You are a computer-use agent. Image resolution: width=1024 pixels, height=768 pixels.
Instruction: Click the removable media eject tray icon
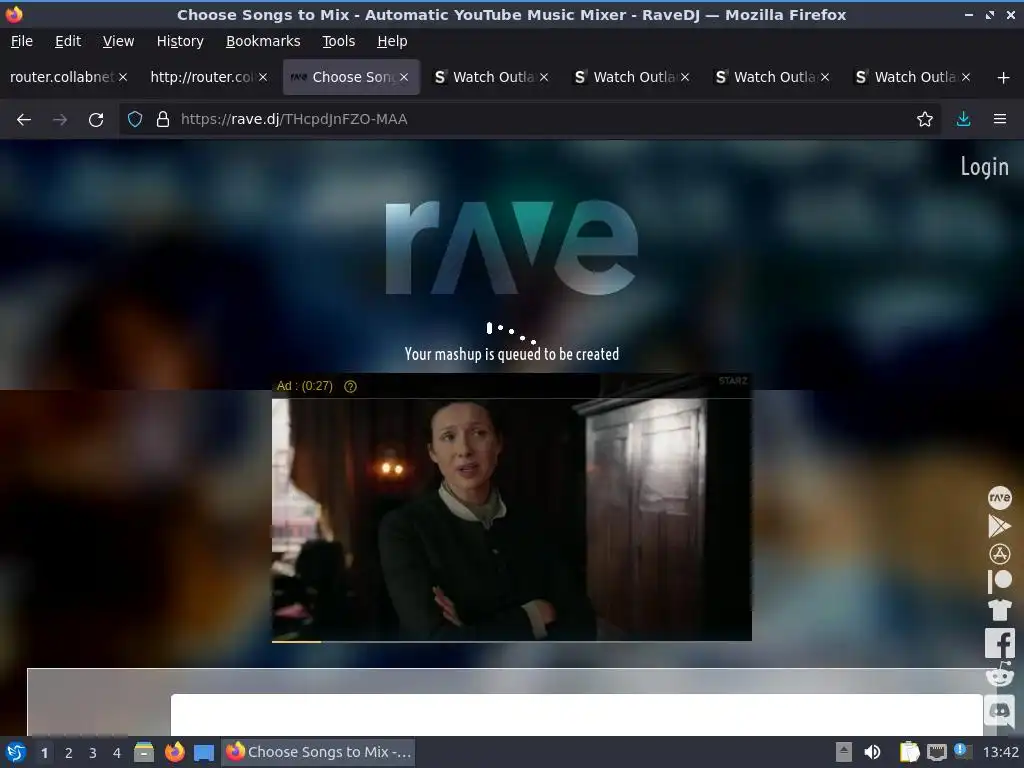(x=844, y=752)
